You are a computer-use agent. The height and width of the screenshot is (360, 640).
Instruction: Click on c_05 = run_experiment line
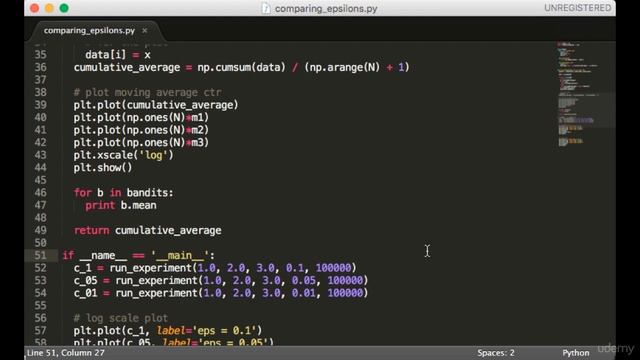[x=221, y=281]
